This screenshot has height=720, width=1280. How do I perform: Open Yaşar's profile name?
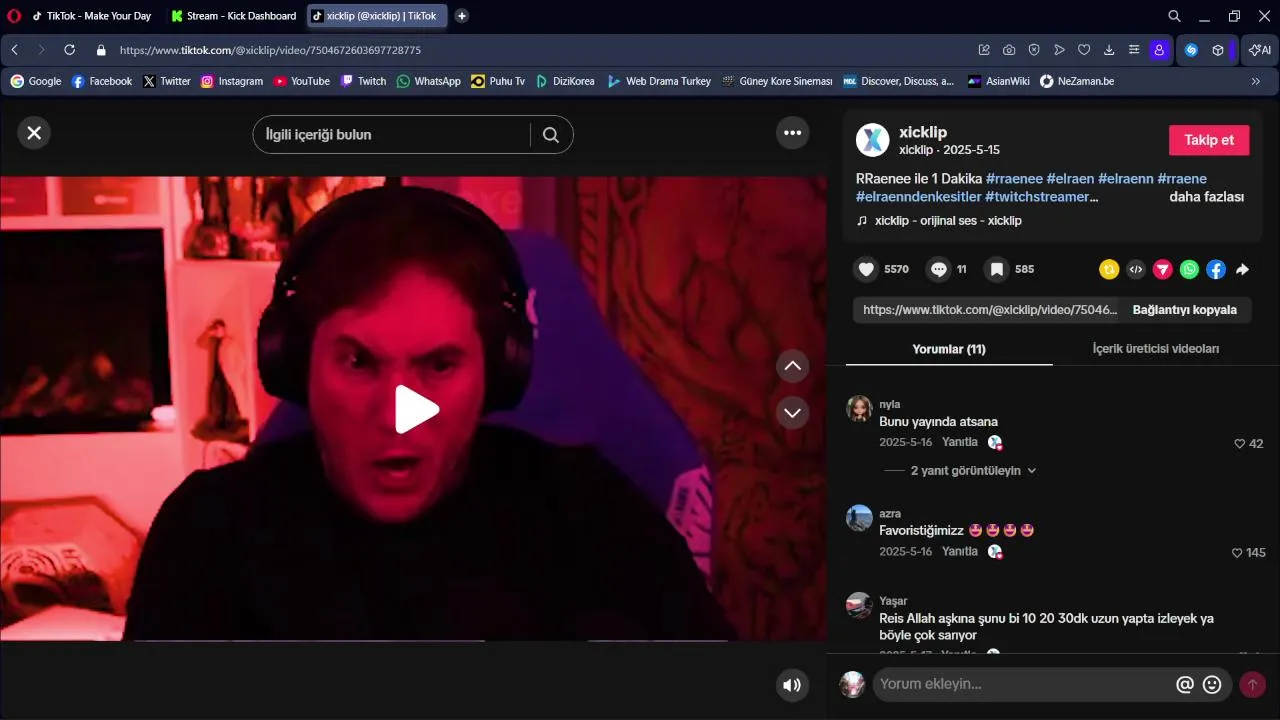tap(893, 601)
